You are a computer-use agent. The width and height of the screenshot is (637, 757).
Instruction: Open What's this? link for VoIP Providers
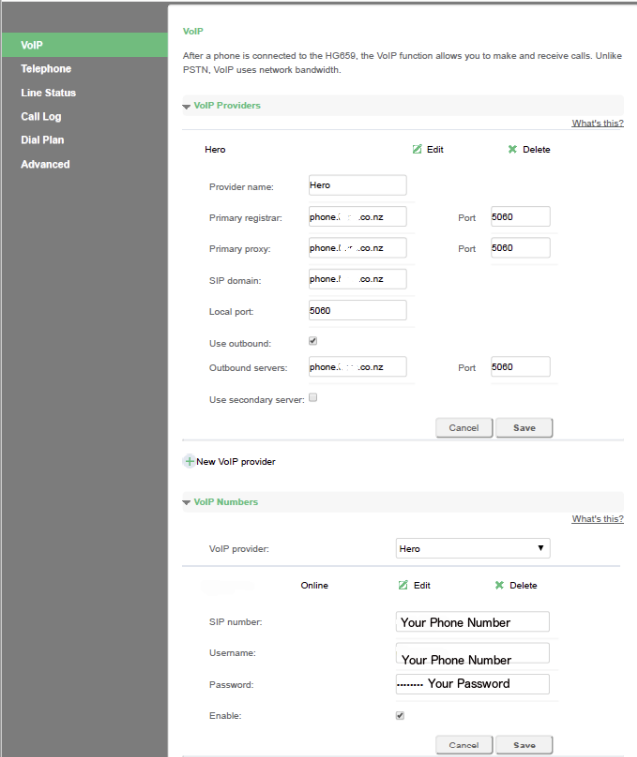[x=597, y=123]
